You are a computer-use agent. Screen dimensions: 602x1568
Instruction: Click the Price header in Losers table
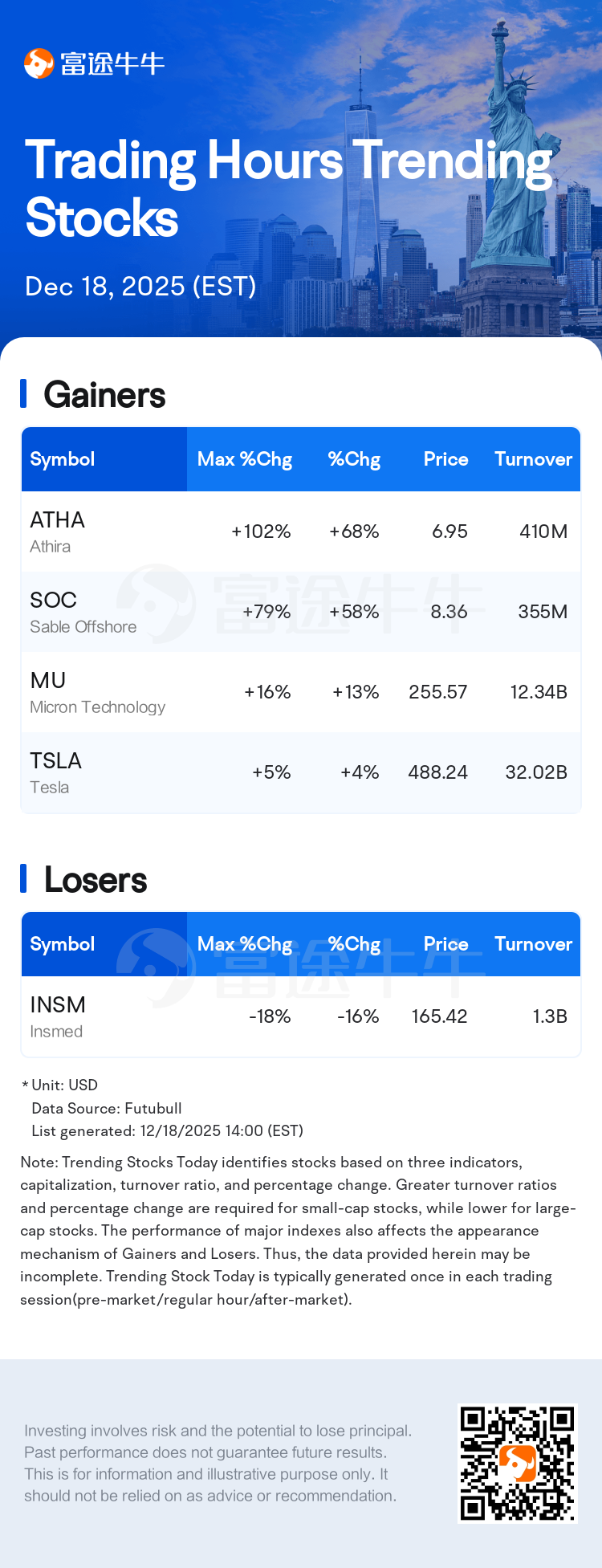(445, 944)
